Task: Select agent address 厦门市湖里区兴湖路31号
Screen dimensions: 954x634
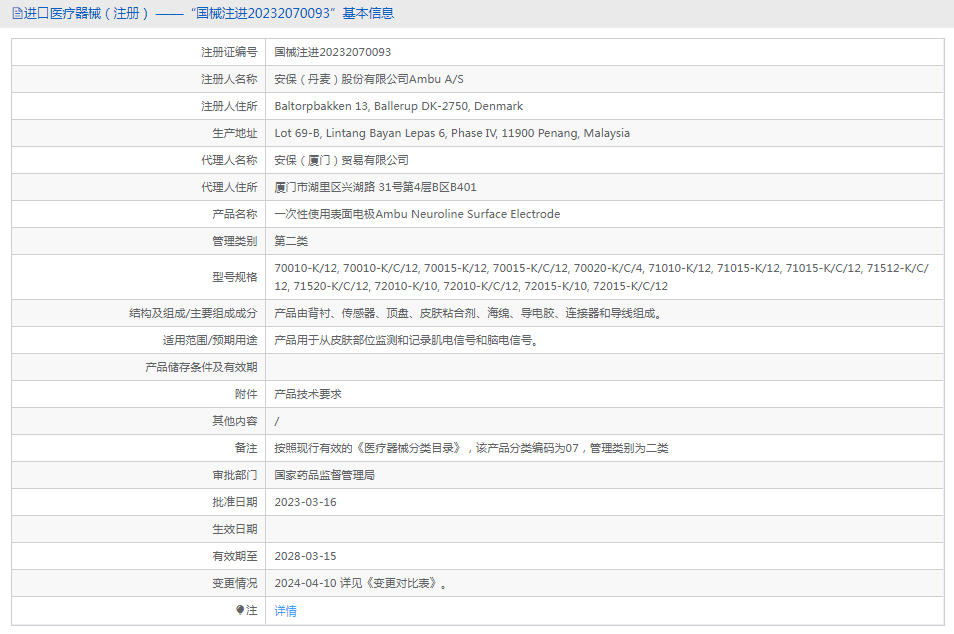Action: click(x=375, y=187)
